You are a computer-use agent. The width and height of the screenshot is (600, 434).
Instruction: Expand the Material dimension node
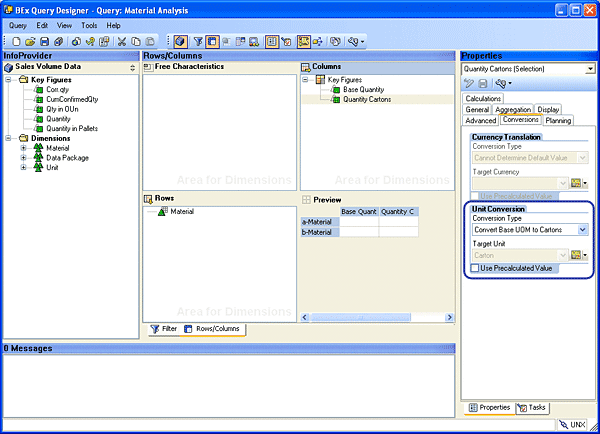(x=23, y=148)
